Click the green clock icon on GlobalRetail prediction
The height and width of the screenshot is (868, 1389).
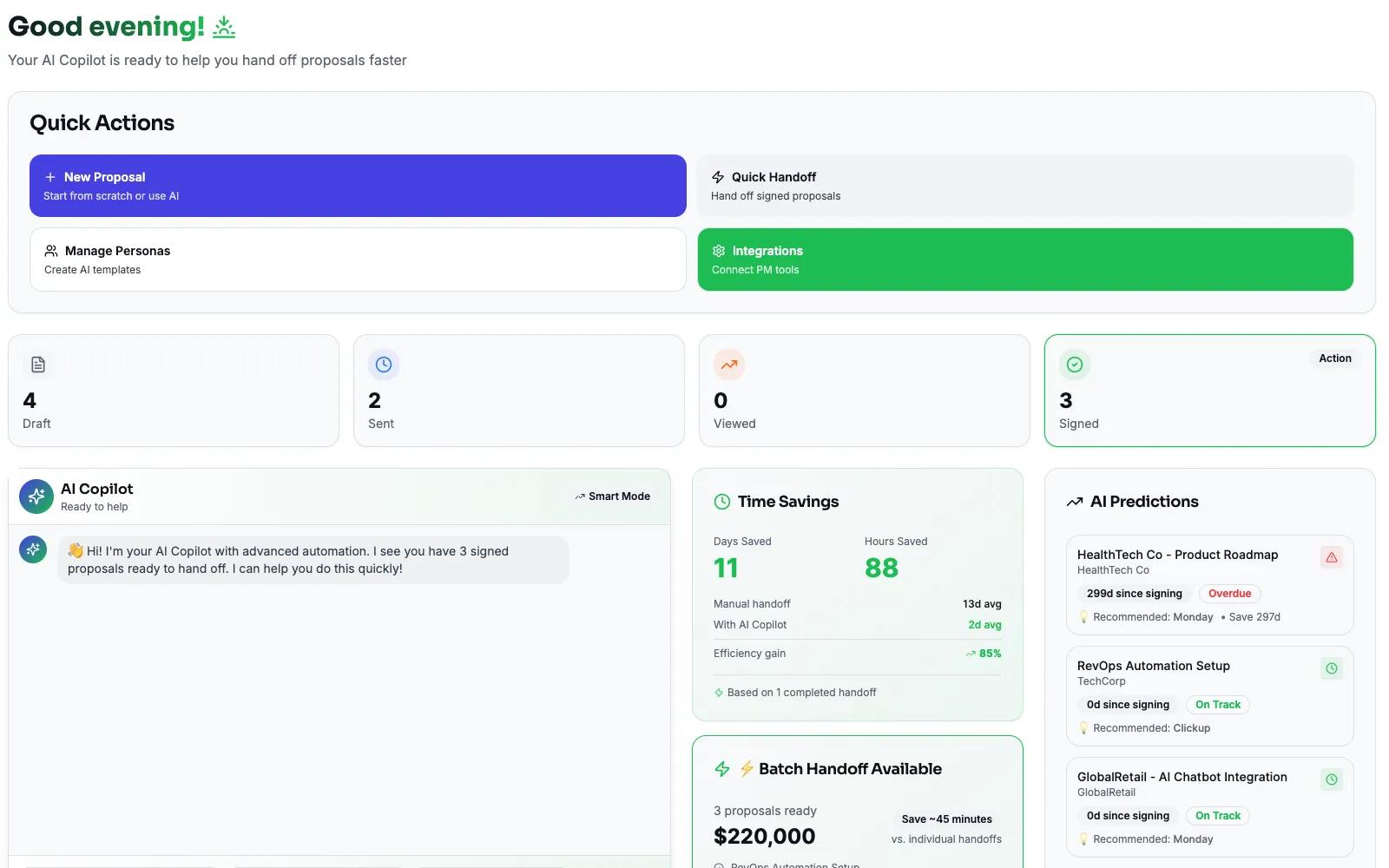click(1331, 779)
